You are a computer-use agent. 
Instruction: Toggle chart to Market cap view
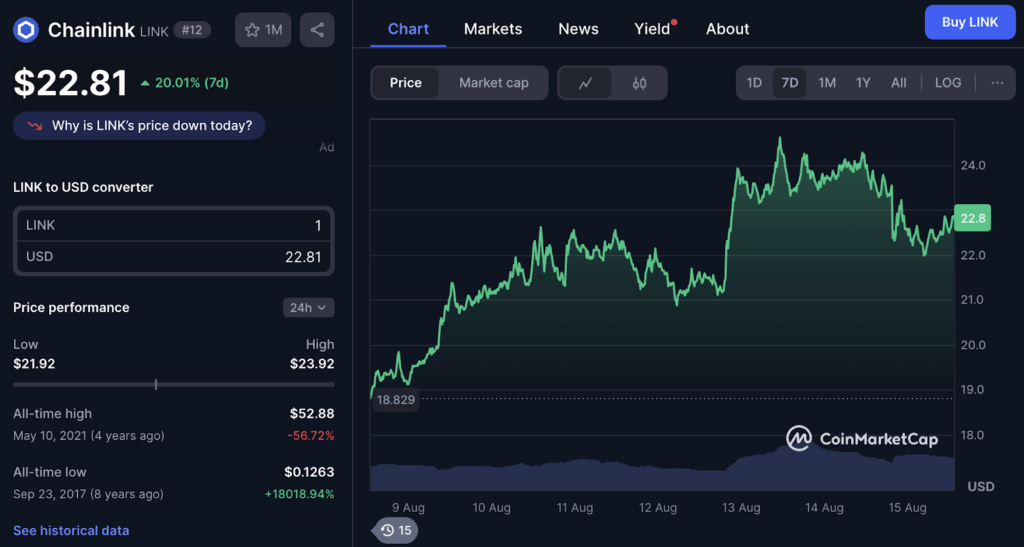coord(493,83)
